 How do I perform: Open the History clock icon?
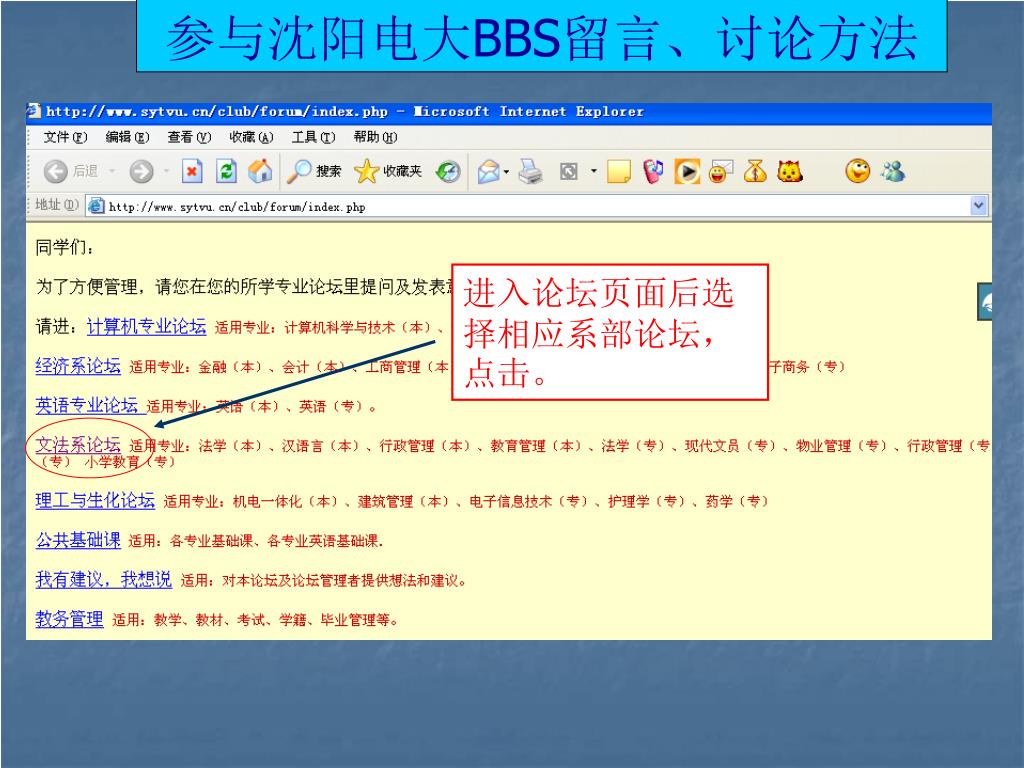pos(448,172)
